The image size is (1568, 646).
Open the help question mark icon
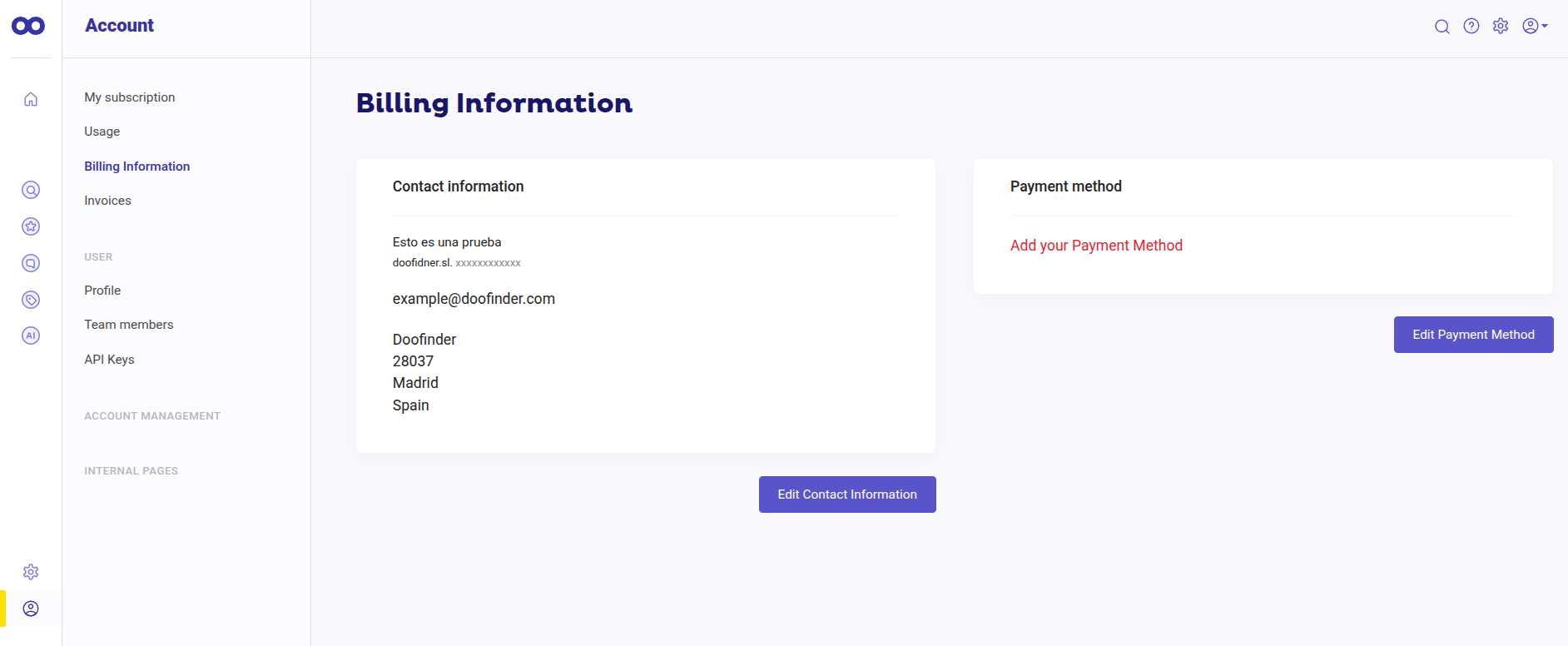click(1471, 26)
